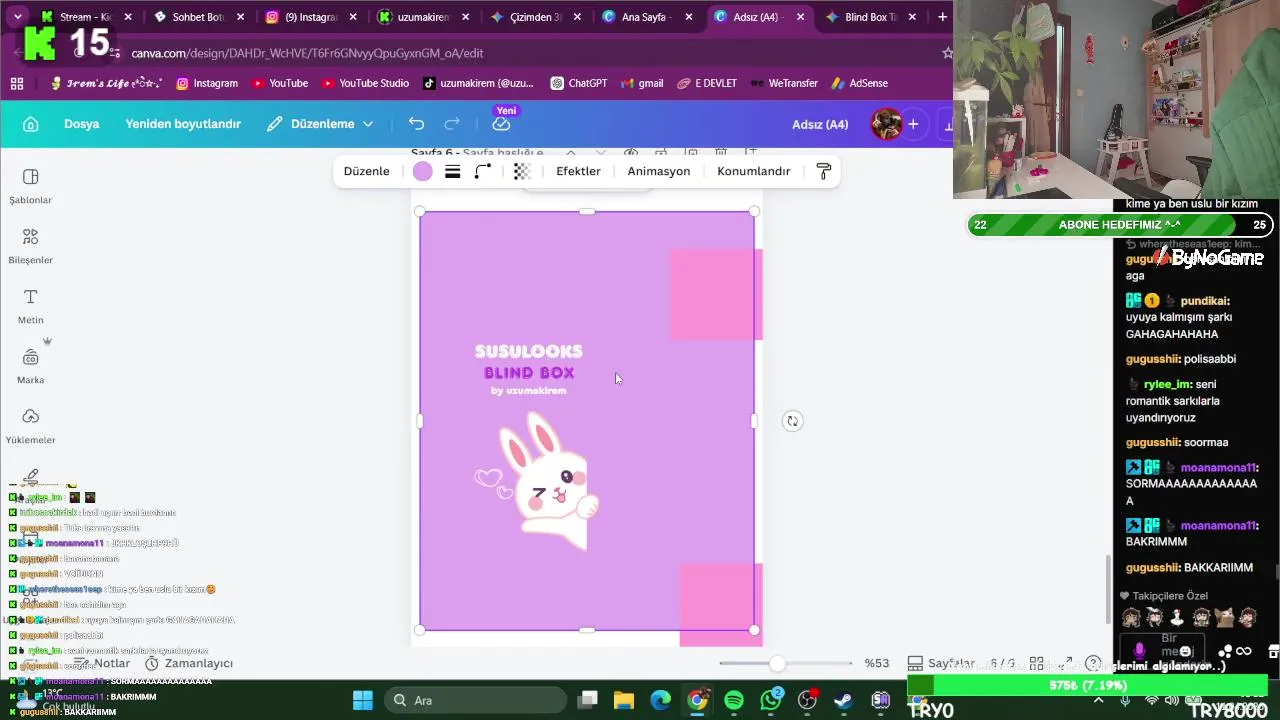Open the Metin text panel
Image resolution: width=1280 pixels, height=720 pixels.
[x=31, y=306]
